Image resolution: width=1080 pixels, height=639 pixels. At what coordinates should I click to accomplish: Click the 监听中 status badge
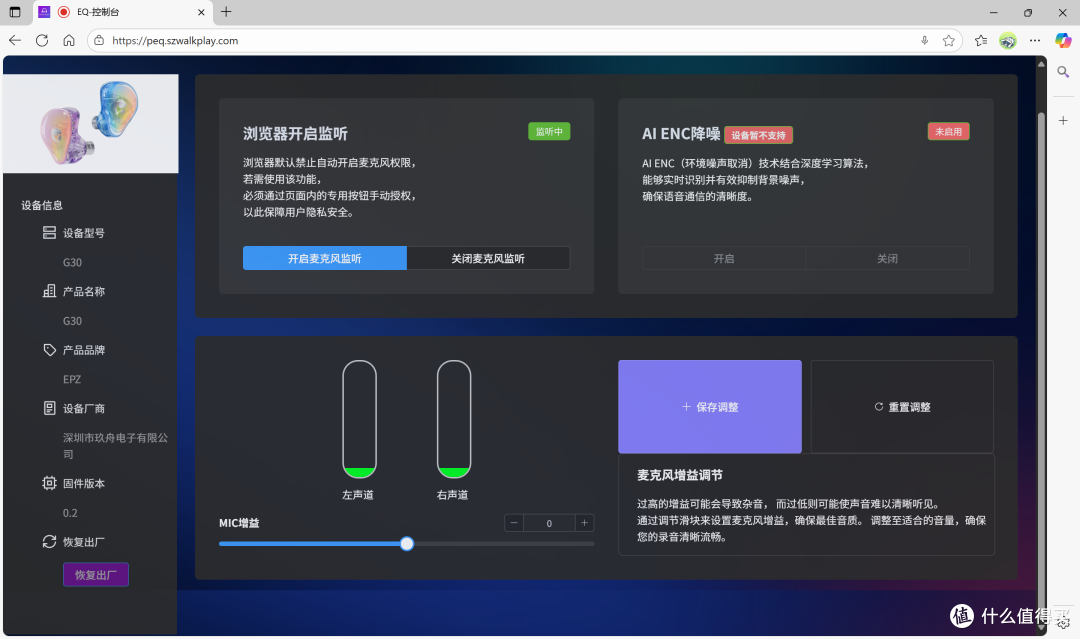[x=549, y=132]
